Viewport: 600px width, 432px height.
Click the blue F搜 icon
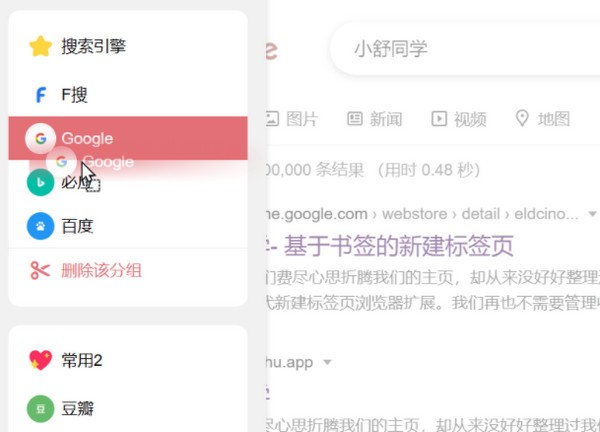pos(41,95)
